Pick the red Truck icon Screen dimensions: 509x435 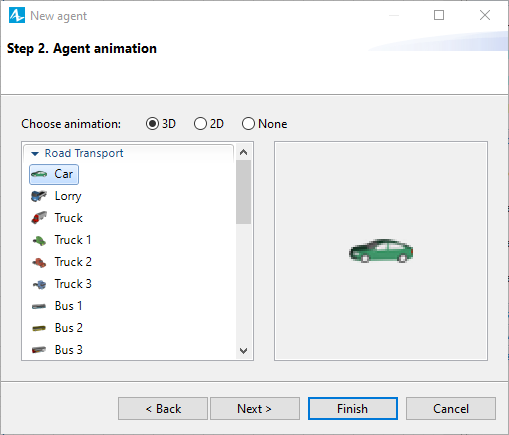click(x=39, y=218)
